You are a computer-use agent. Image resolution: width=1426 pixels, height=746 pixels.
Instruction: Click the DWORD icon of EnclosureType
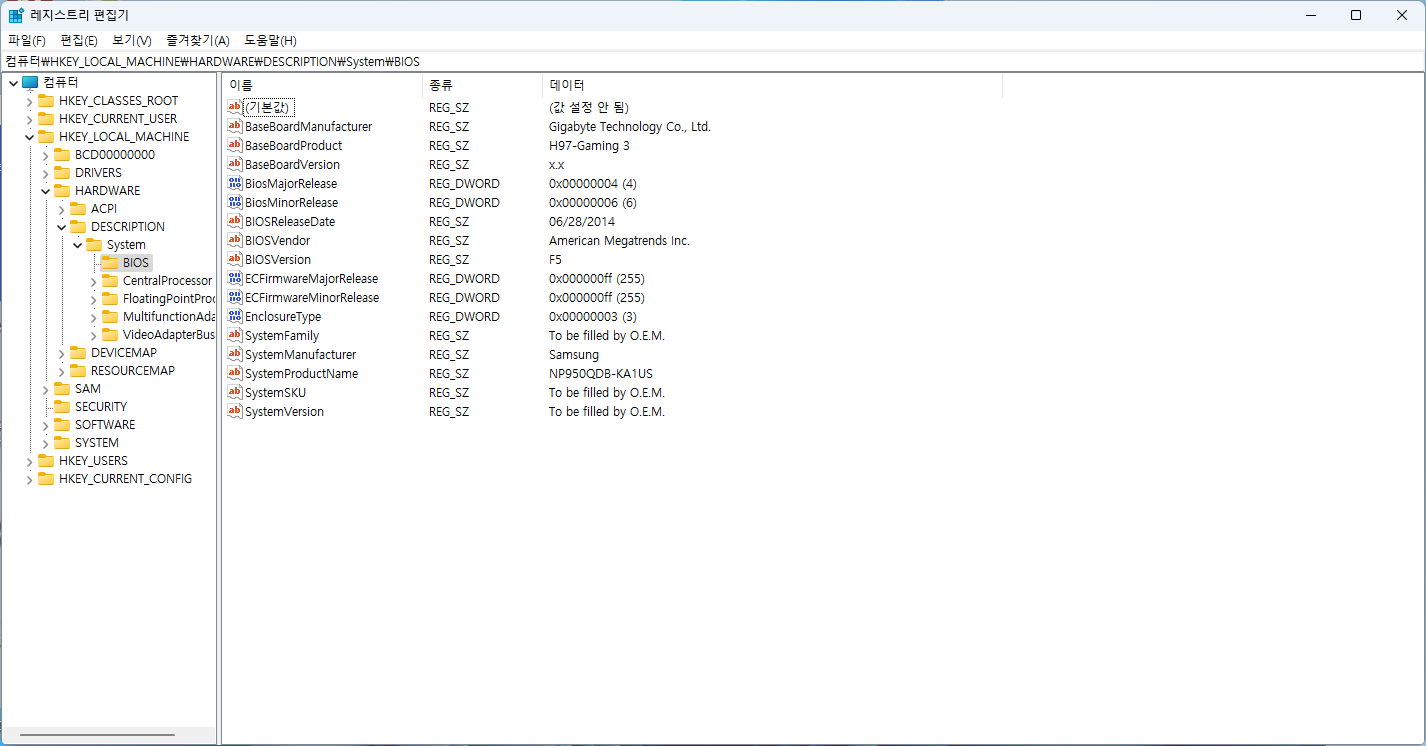pyautogui.click(x=235, y=316)
